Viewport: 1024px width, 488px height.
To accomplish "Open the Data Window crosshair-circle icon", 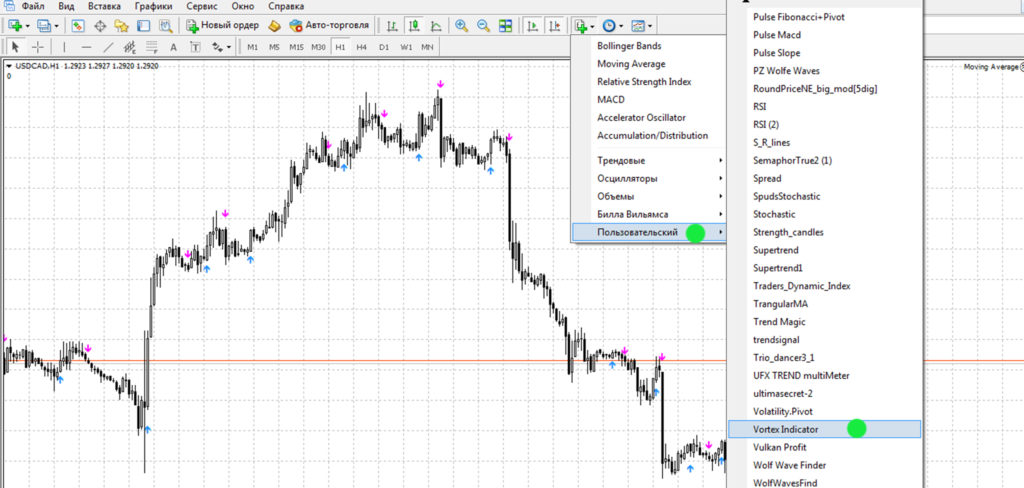I will [100, 26].
